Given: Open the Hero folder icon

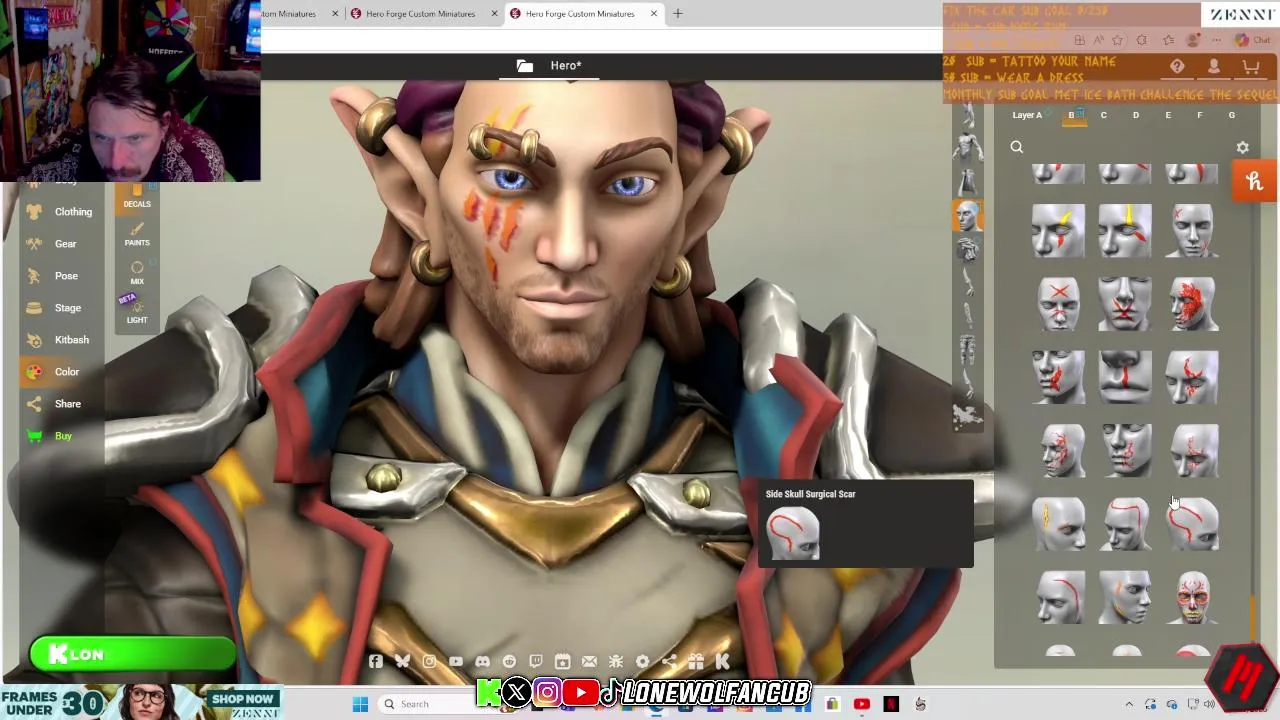Looking at the screenshot, I should pos(524,65).
